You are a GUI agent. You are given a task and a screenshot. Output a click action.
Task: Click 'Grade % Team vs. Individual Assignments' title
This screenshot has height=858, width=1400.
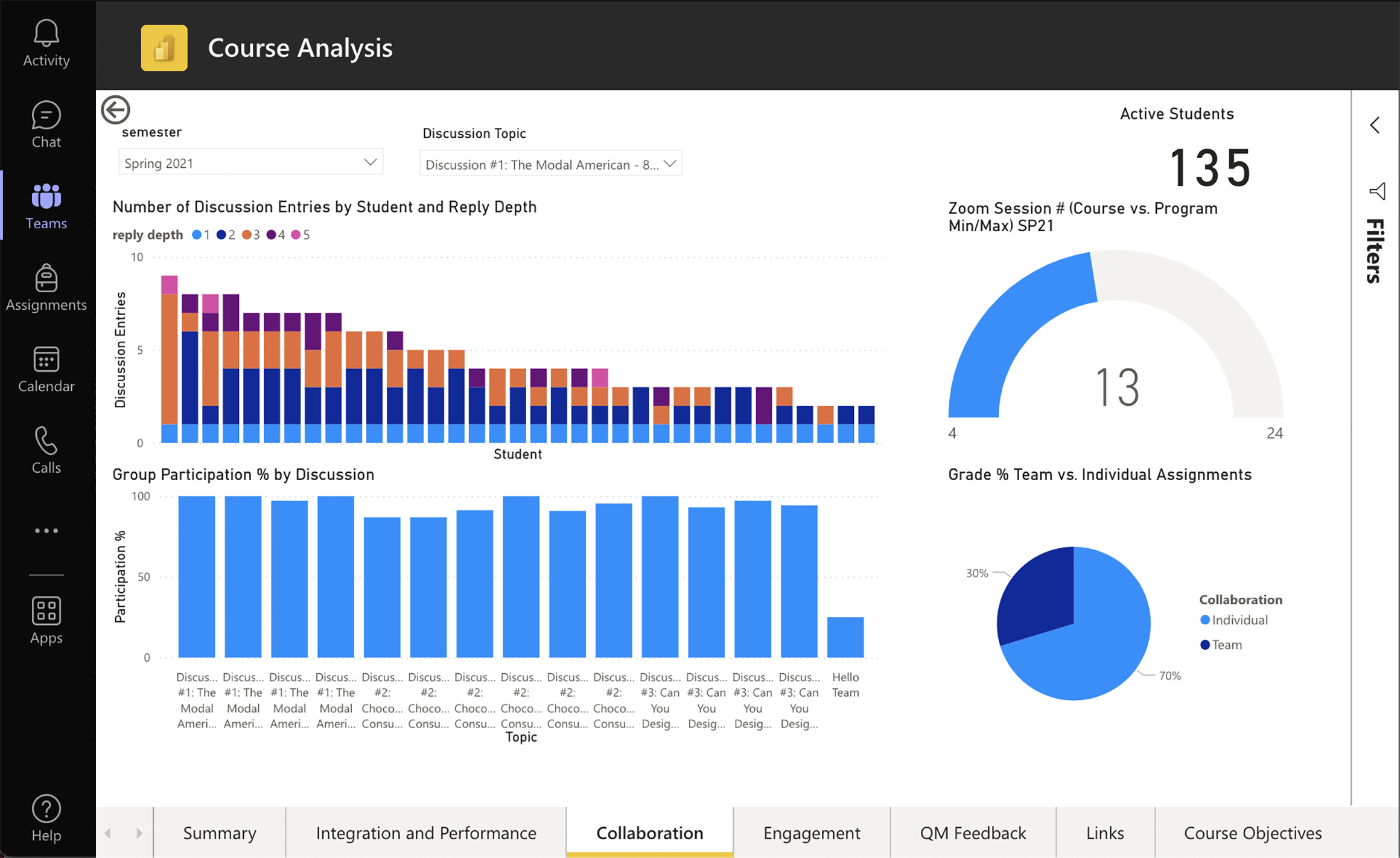pos(1099,475)
